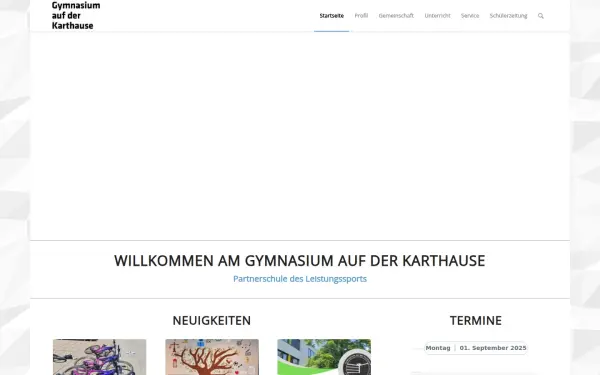This screenshot has width=600, height=375.
Task: Open the bicycles news thumbnail
Action: coord(99,357)
